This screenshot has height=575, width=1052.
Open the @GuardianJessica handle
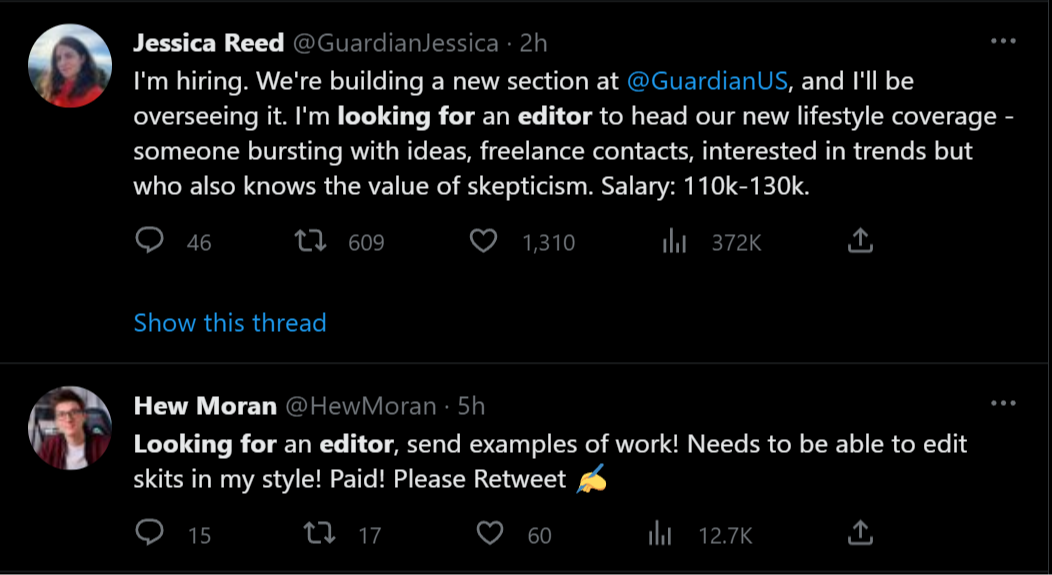tap(394, 43)
